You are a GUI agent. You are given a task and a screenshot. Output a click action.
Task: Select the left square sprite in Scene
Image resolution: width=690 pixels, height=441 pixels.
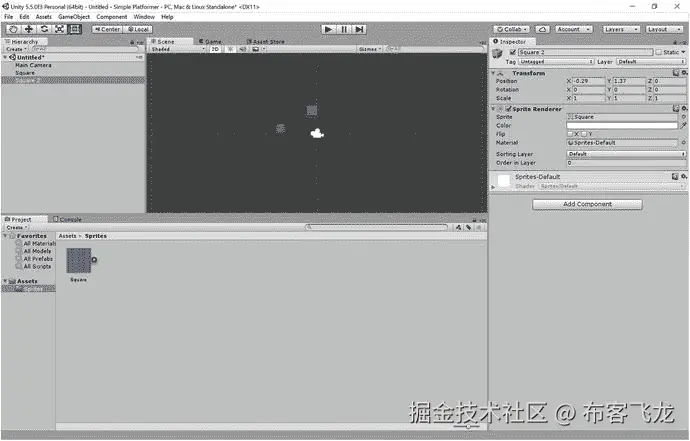click(280, 129)
